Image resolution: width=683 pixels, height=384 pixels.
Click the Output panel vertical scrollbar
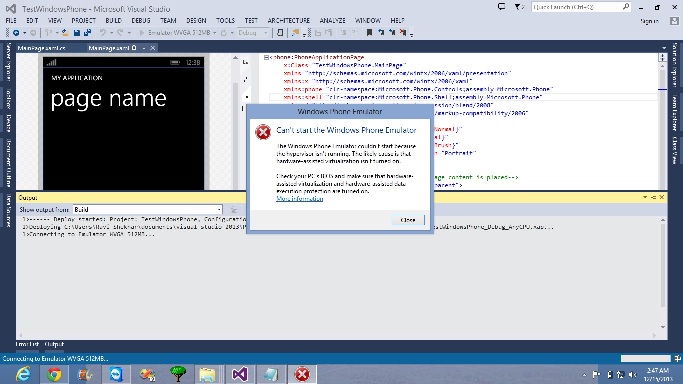[663, 273]
